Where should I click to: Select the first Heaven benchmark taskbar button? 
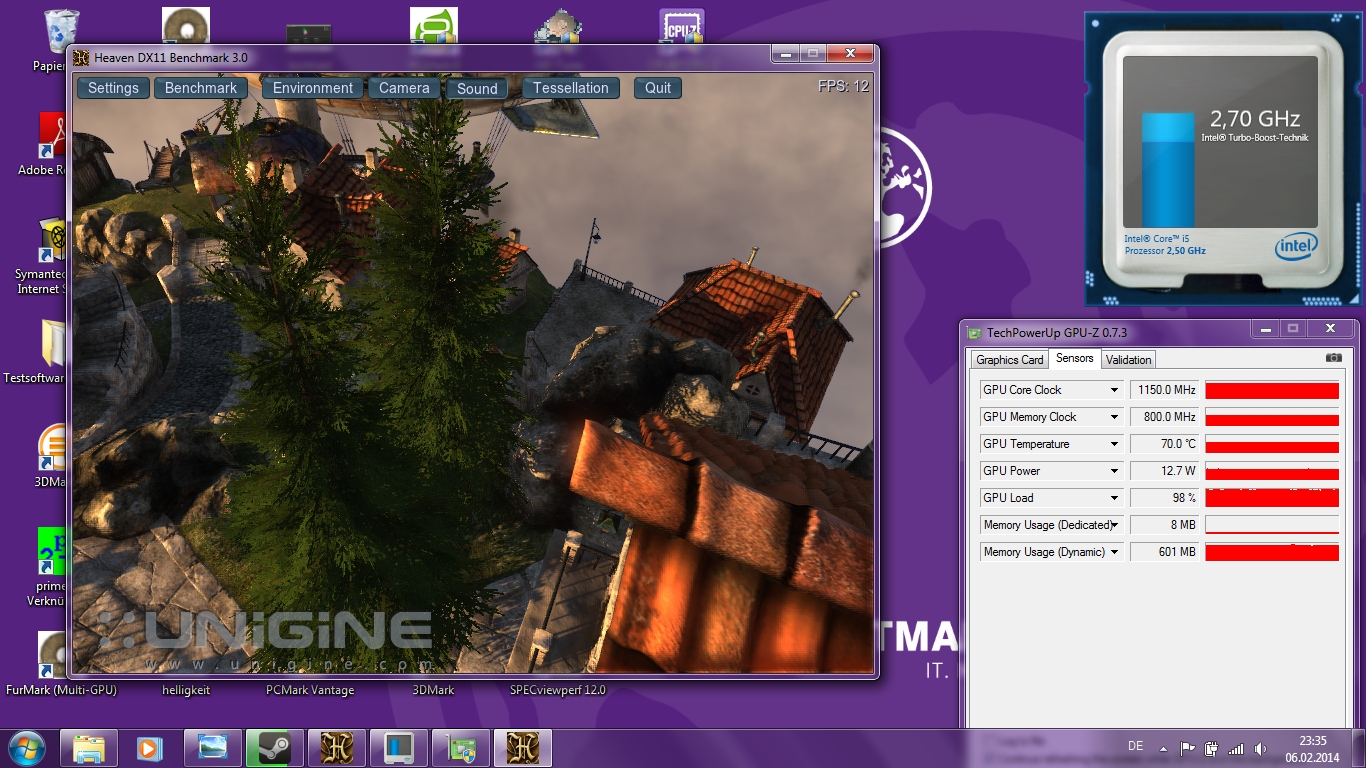(x=336, y=748)
